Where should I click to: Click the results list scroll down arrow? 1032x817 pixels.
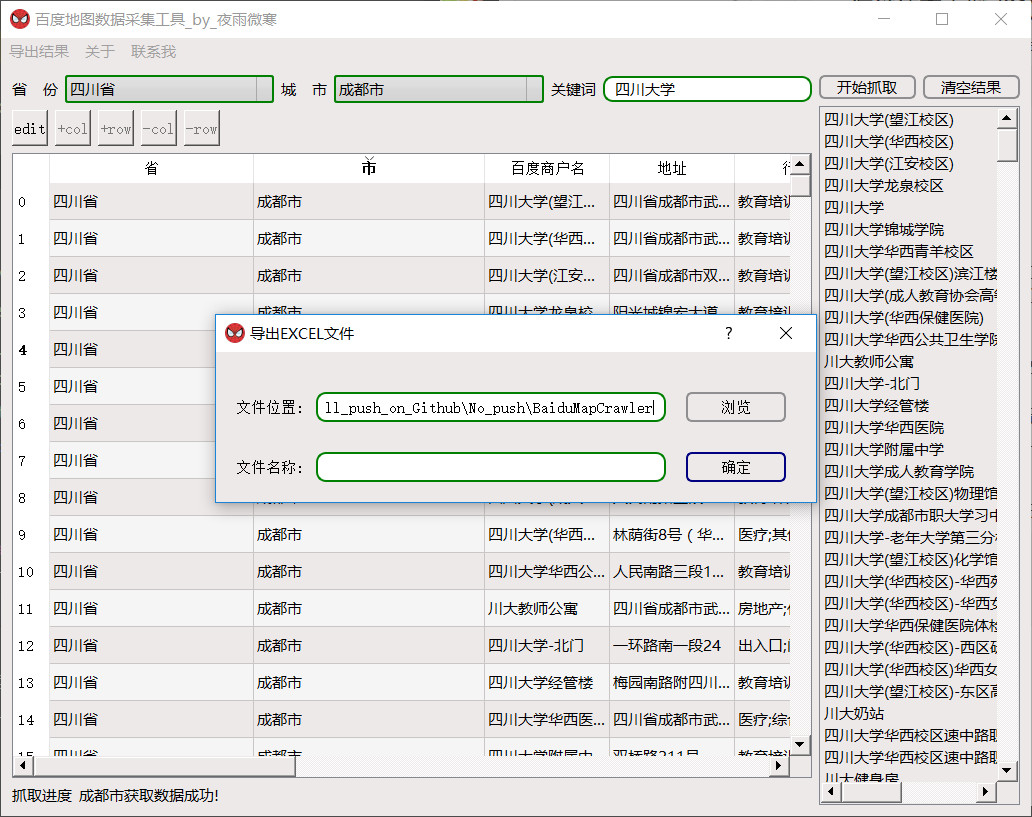(1007, 770)
